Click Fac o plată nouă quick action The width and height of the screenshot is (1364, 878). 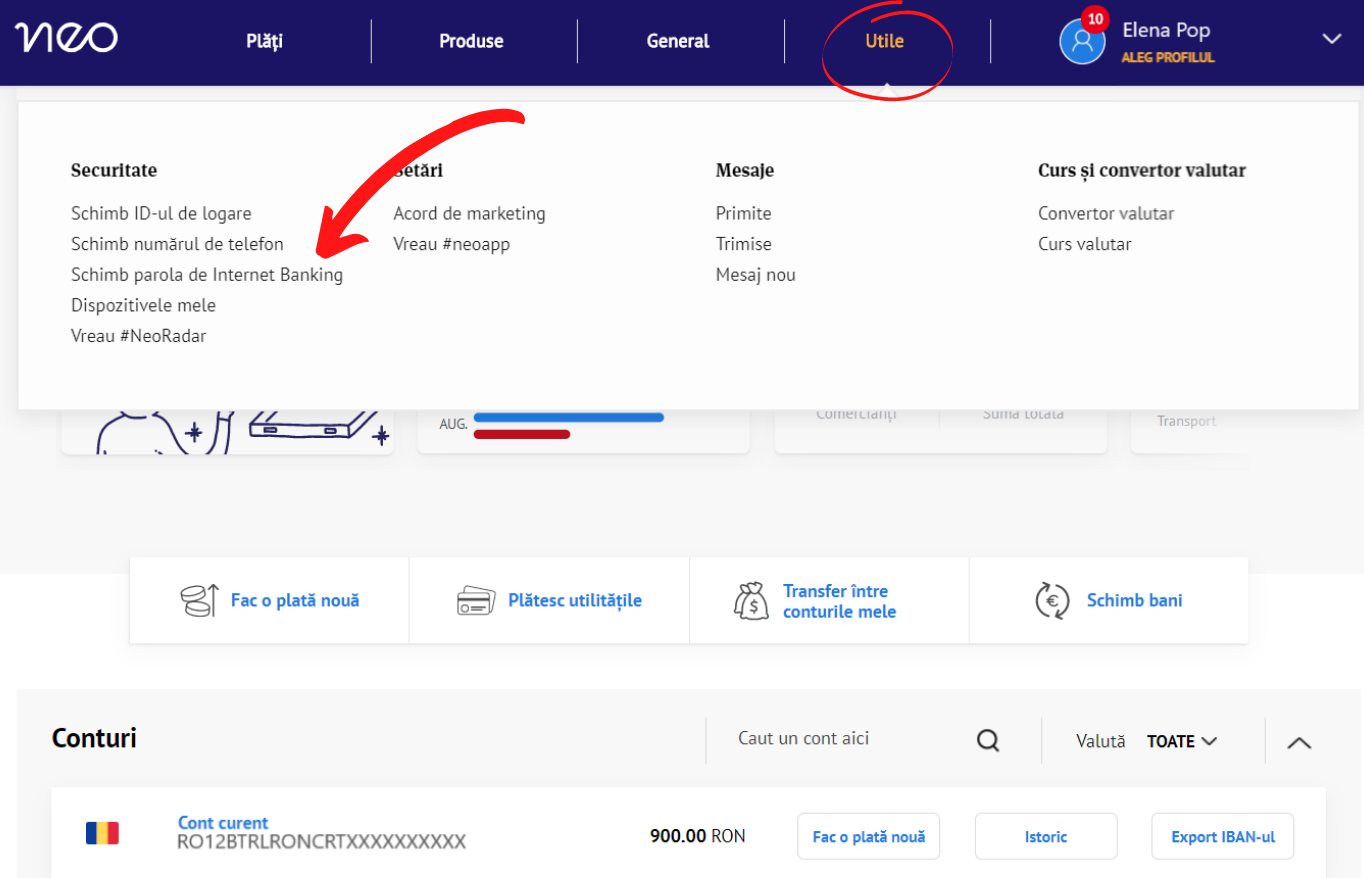click(x=295, y=601)
